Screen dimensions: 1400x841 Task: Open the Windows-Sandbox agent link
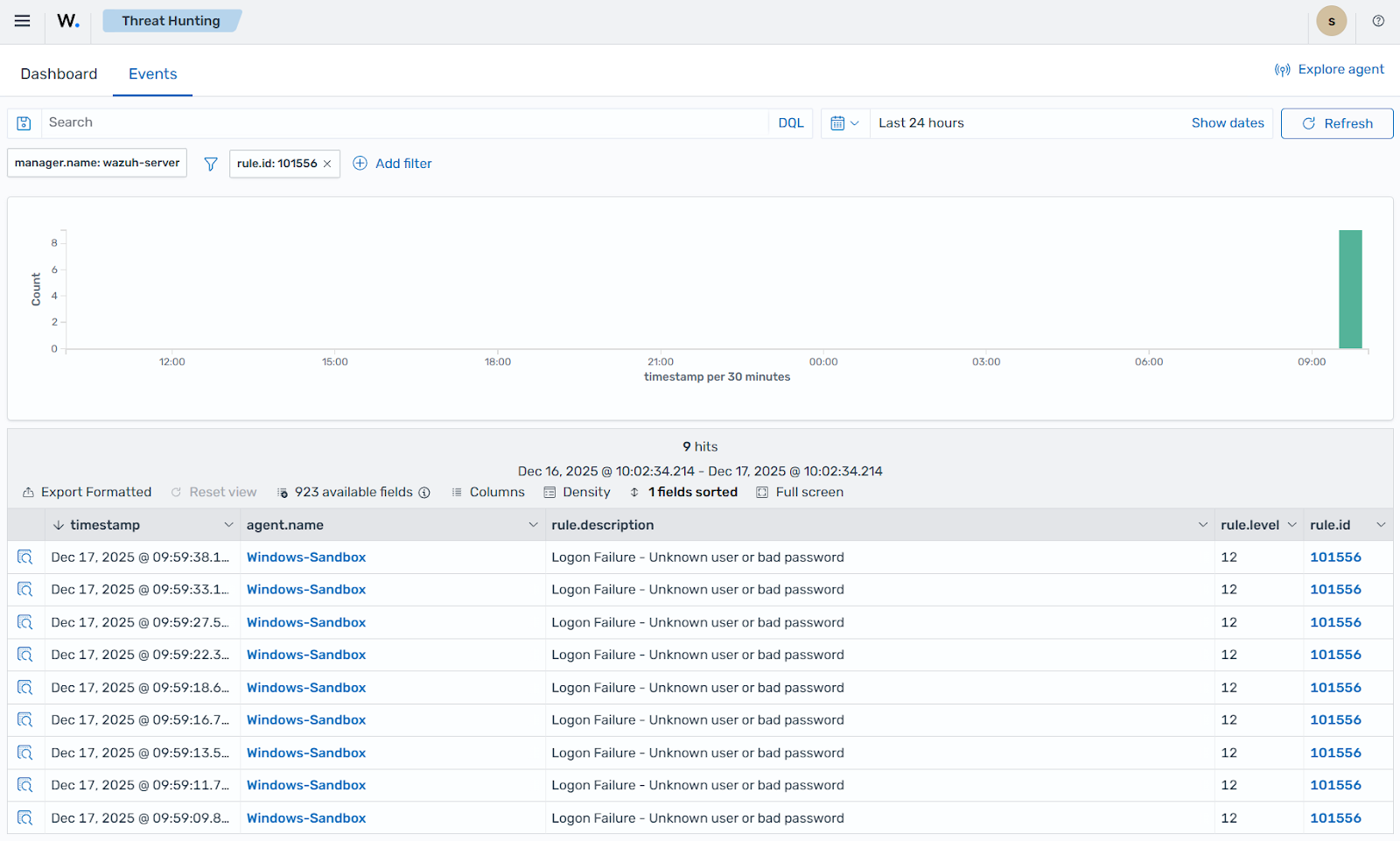tap(305, 557)
